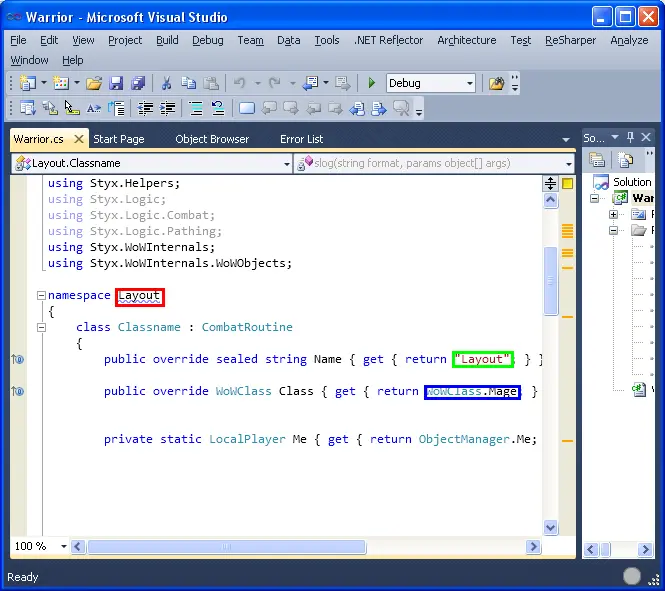Click the CombatRoutine base class text
The image size is (665, 591).
click(x=247, y=327)
